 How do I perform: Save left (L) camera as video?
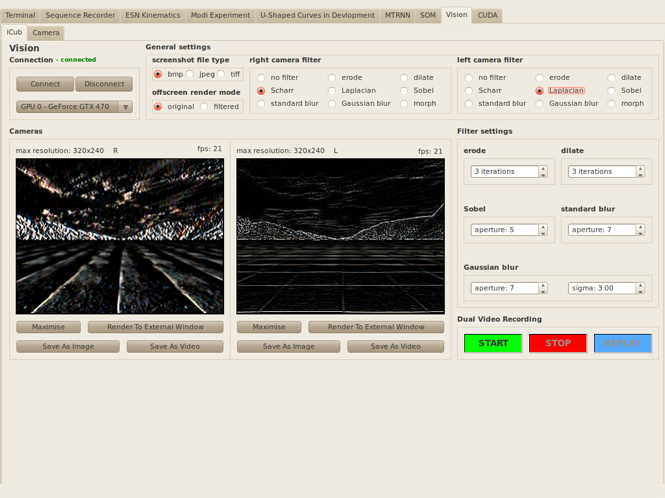coord(395,347)
